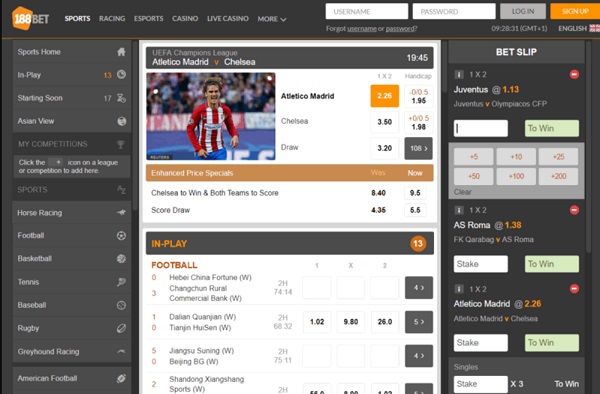Select Score Draw enhanced price 5.5
The height and width of the screenshot is (394, 600).
click(415, 210)
